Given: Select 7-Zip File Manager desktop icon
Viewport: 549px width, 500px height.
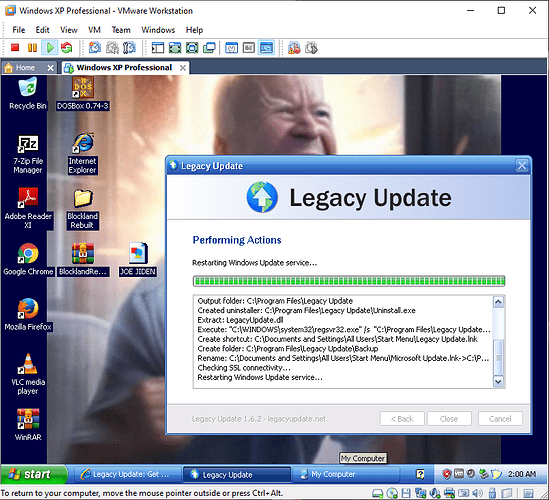Looking at the screenshot, I should tap(28, 155).
